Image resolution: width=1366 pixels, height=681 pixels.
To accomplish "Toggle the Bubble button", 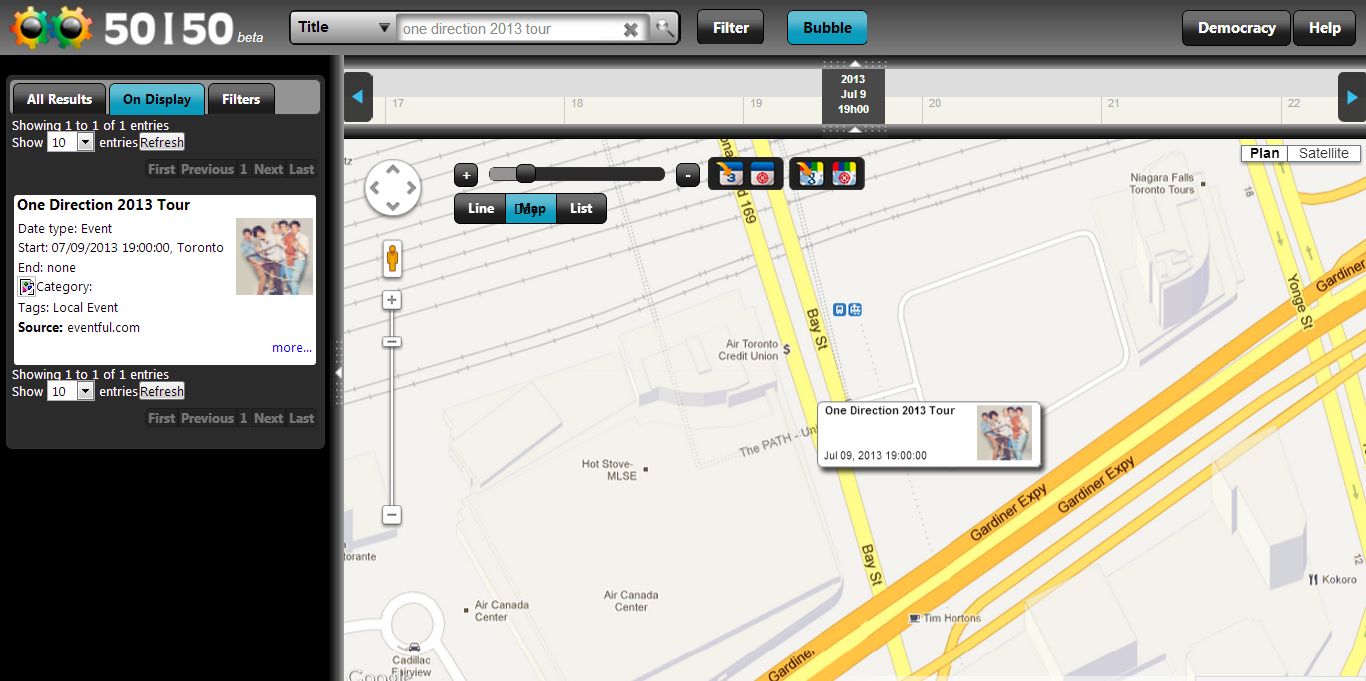I will 827,28.
